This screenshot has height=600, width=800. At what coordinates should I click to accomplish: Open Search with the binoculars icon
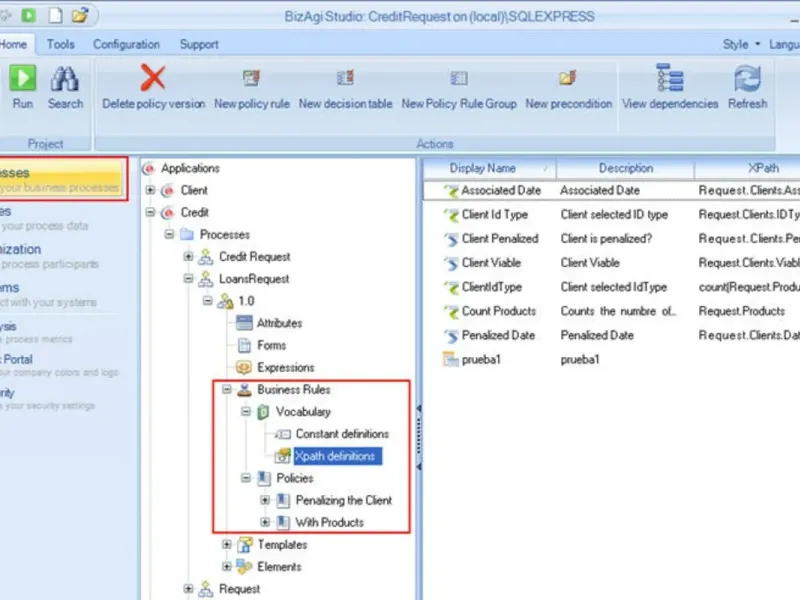pyautogui.click(x=65, y=80)
